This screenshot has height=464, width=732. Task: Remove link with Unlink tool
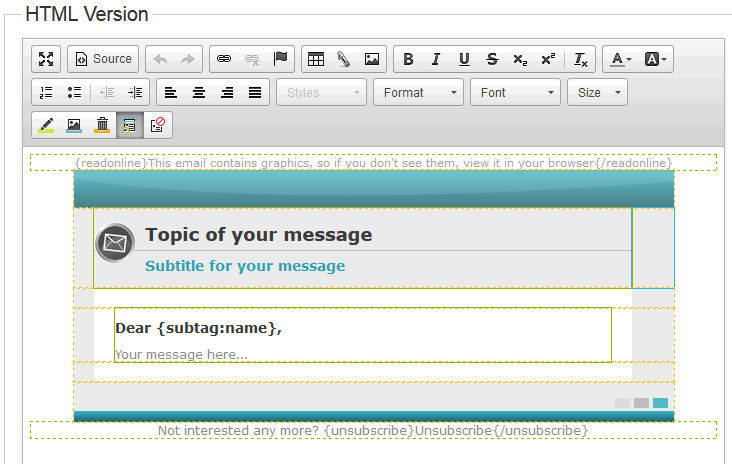(x=252, y=59)
